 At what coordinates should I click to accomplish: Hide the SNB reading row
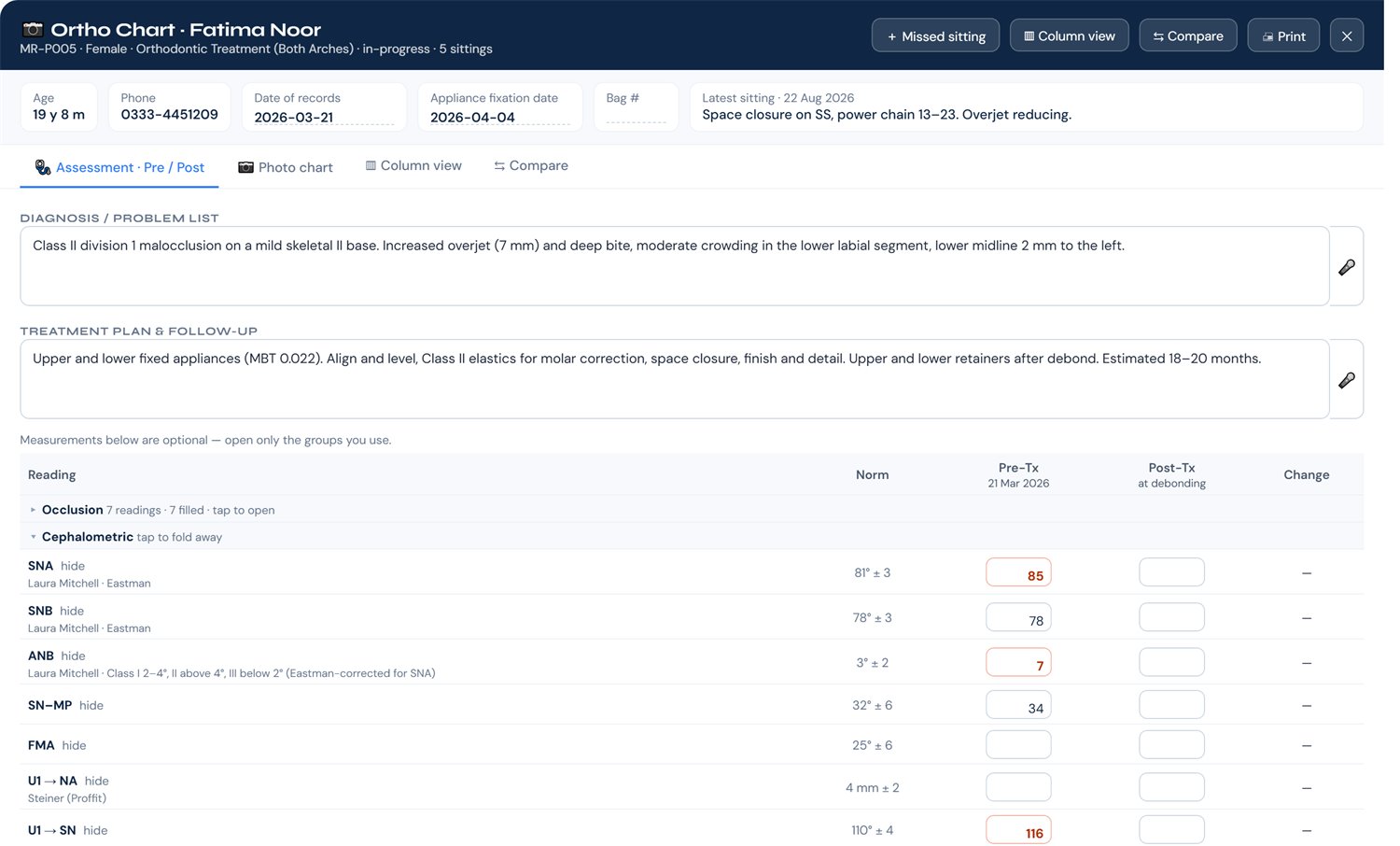coord(72,611)
